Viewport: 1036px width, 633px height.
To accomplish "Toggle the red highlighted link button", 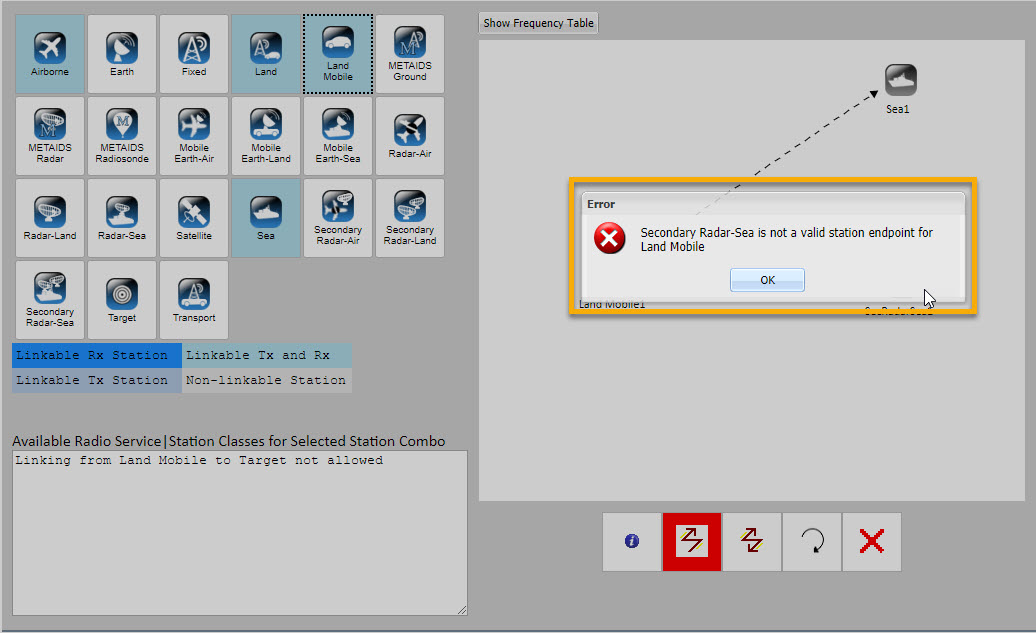I will point(692,541).
